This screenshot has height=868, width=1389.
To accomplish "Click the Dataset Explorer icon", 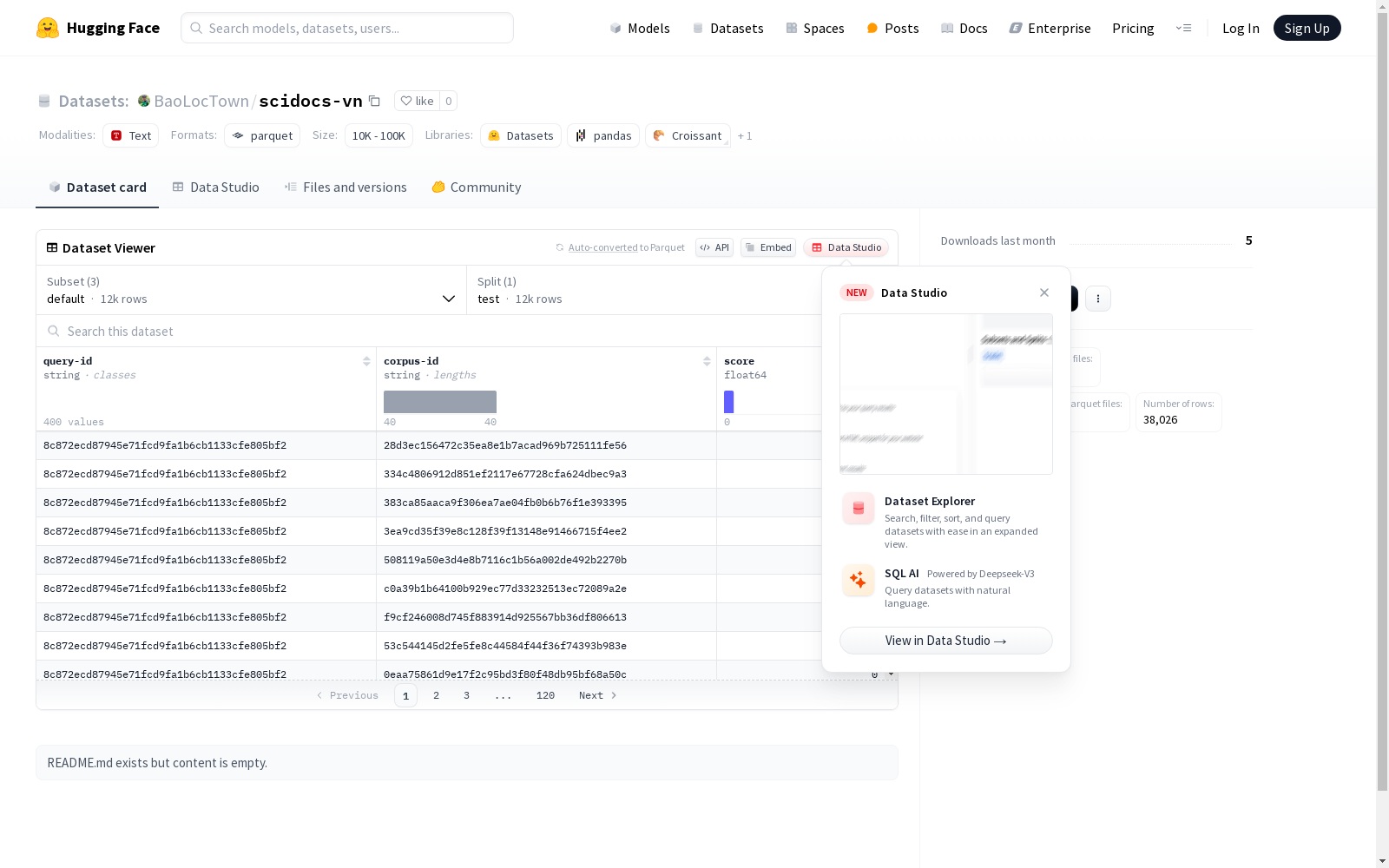I will pyautogui.click(x=859, y=509).
